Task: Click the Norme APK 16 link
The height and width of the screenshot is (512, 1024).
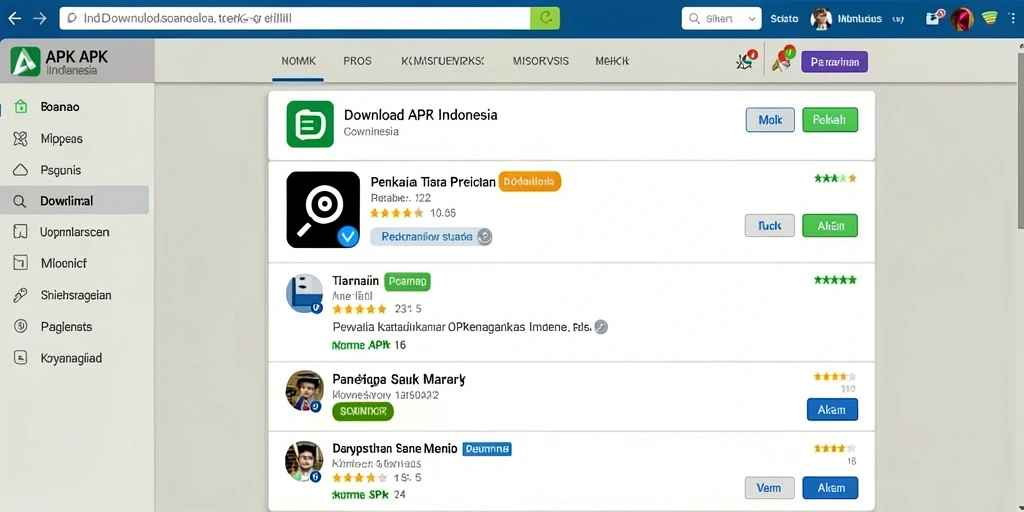Action: [x=369, y=345]
